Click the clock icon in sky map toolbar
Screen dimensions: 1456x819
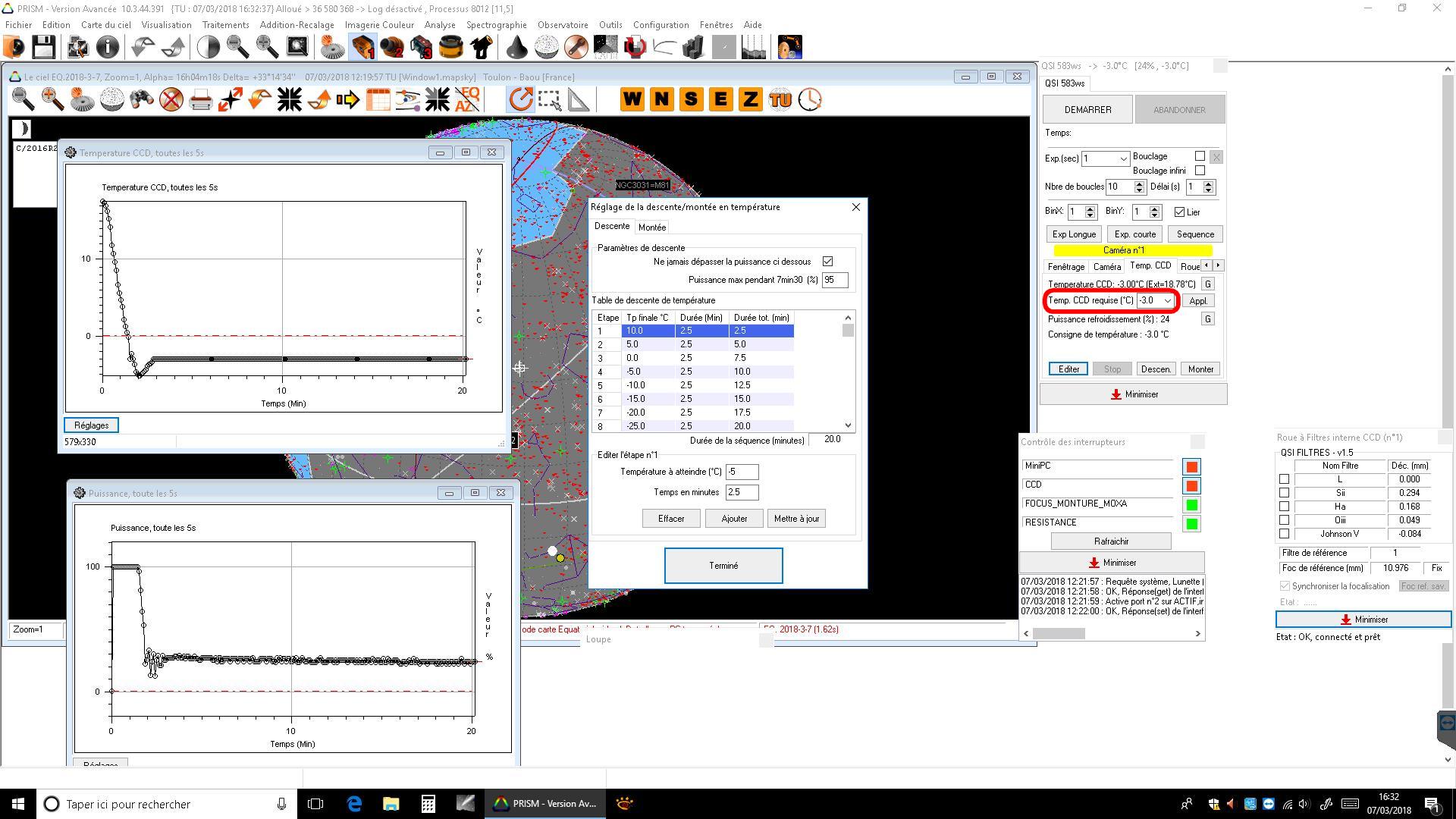pyautogui.click(x=810, y=99)
